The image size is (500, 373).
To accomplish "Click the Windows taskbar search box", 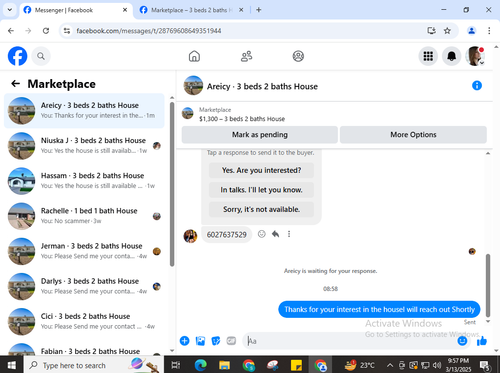I will (94, 365).
